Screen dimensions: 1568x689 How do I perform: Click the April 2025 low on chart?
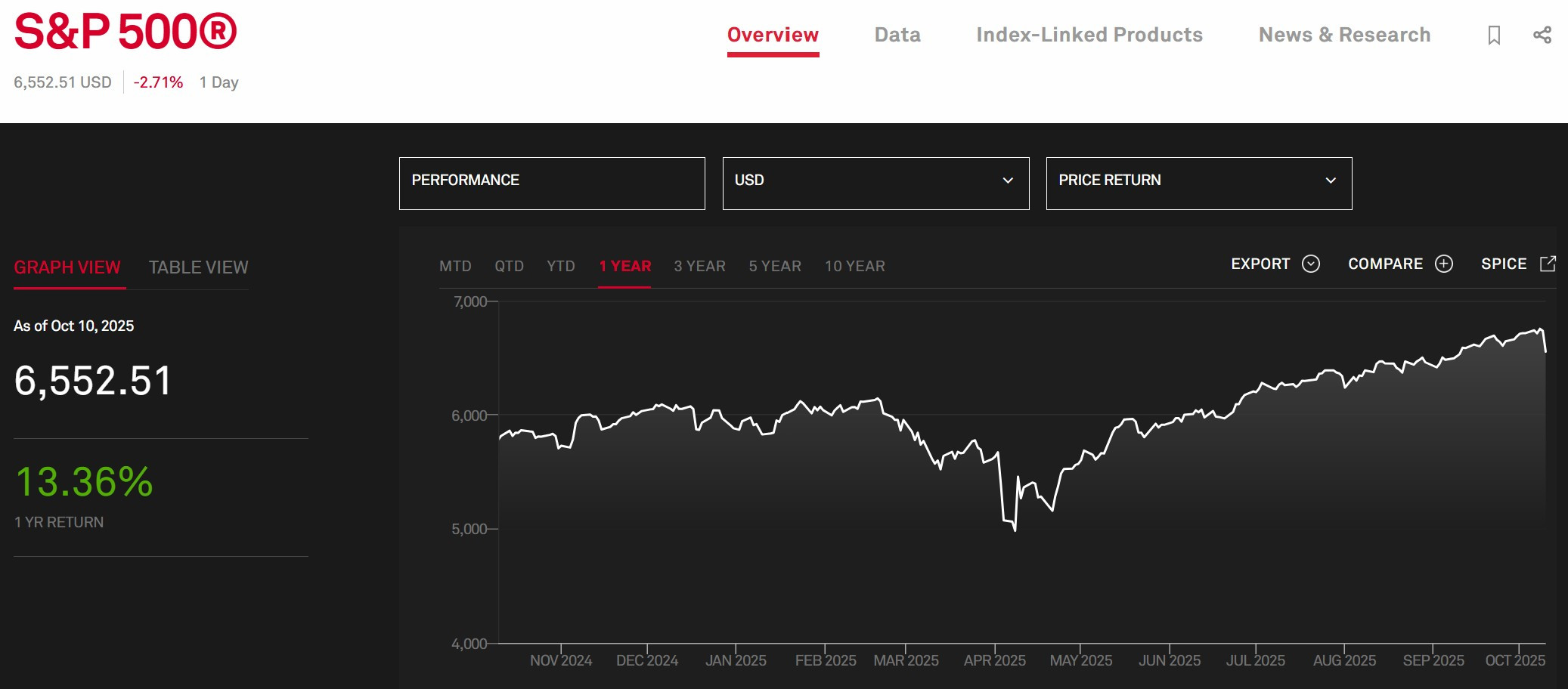(1015, 530)
